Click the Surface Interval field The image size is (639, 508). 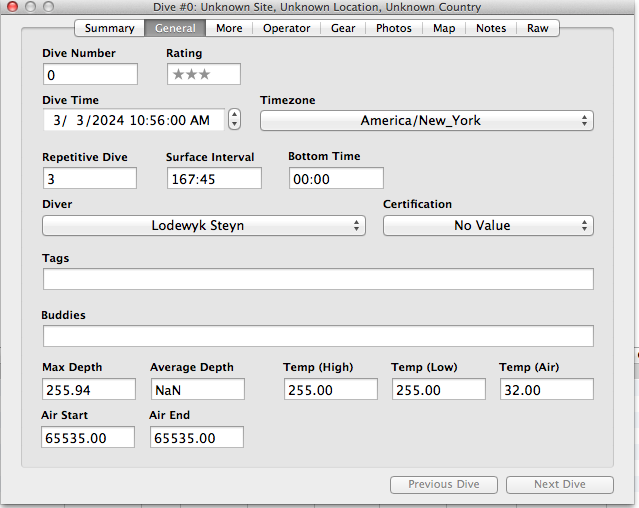214,178
